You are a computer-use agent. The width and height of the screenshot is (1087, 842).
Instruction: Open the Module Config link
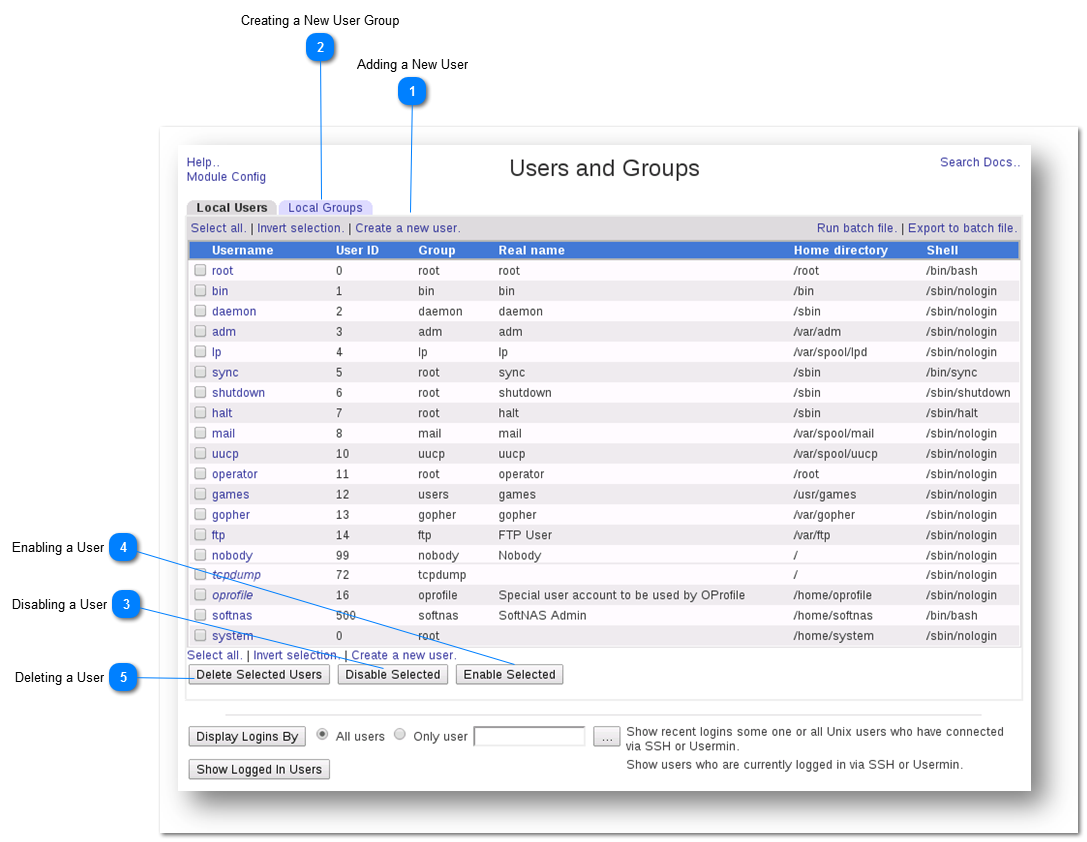coord(226,177)
